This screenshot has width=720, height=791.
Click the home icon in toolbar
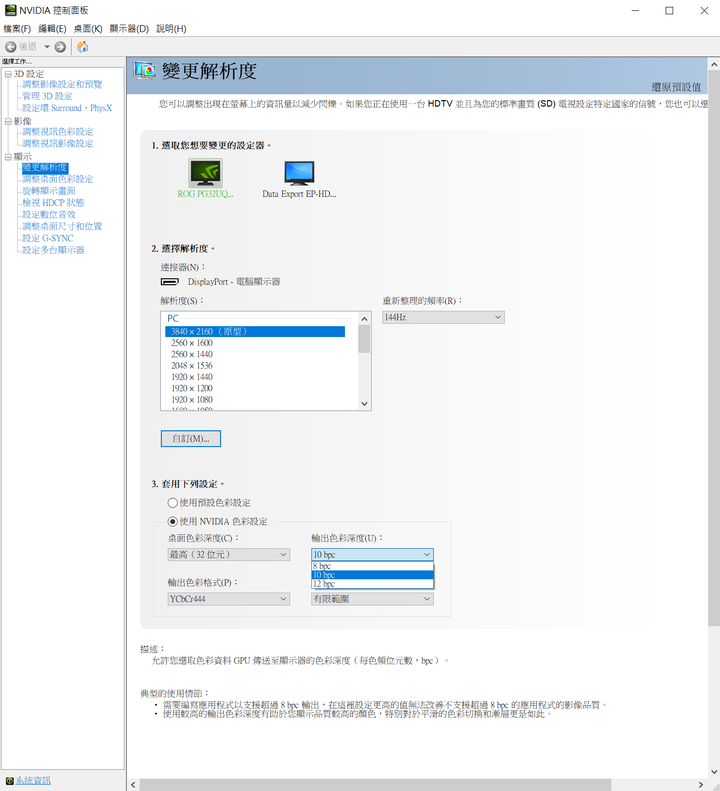point(83,47)
